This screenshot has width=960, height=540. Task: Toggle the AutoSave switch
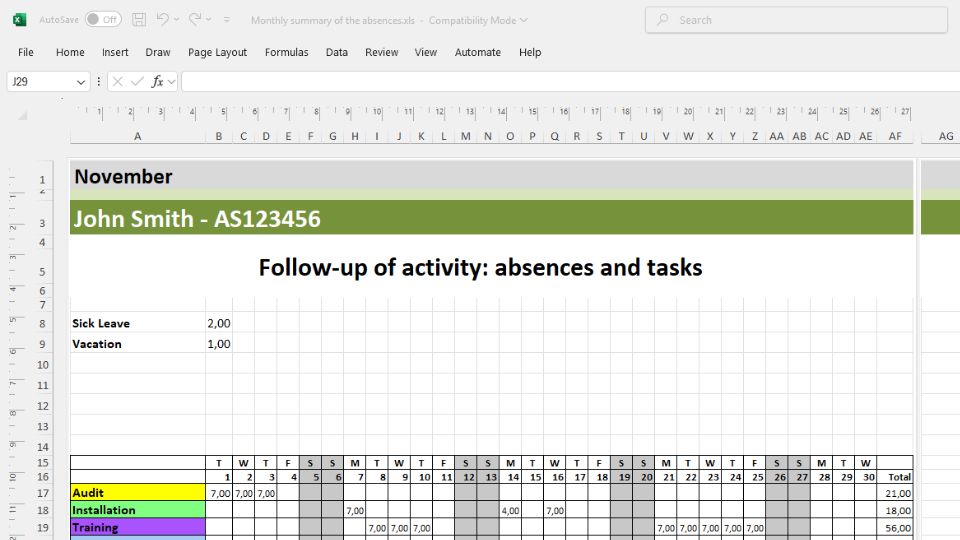pos(102,20)
